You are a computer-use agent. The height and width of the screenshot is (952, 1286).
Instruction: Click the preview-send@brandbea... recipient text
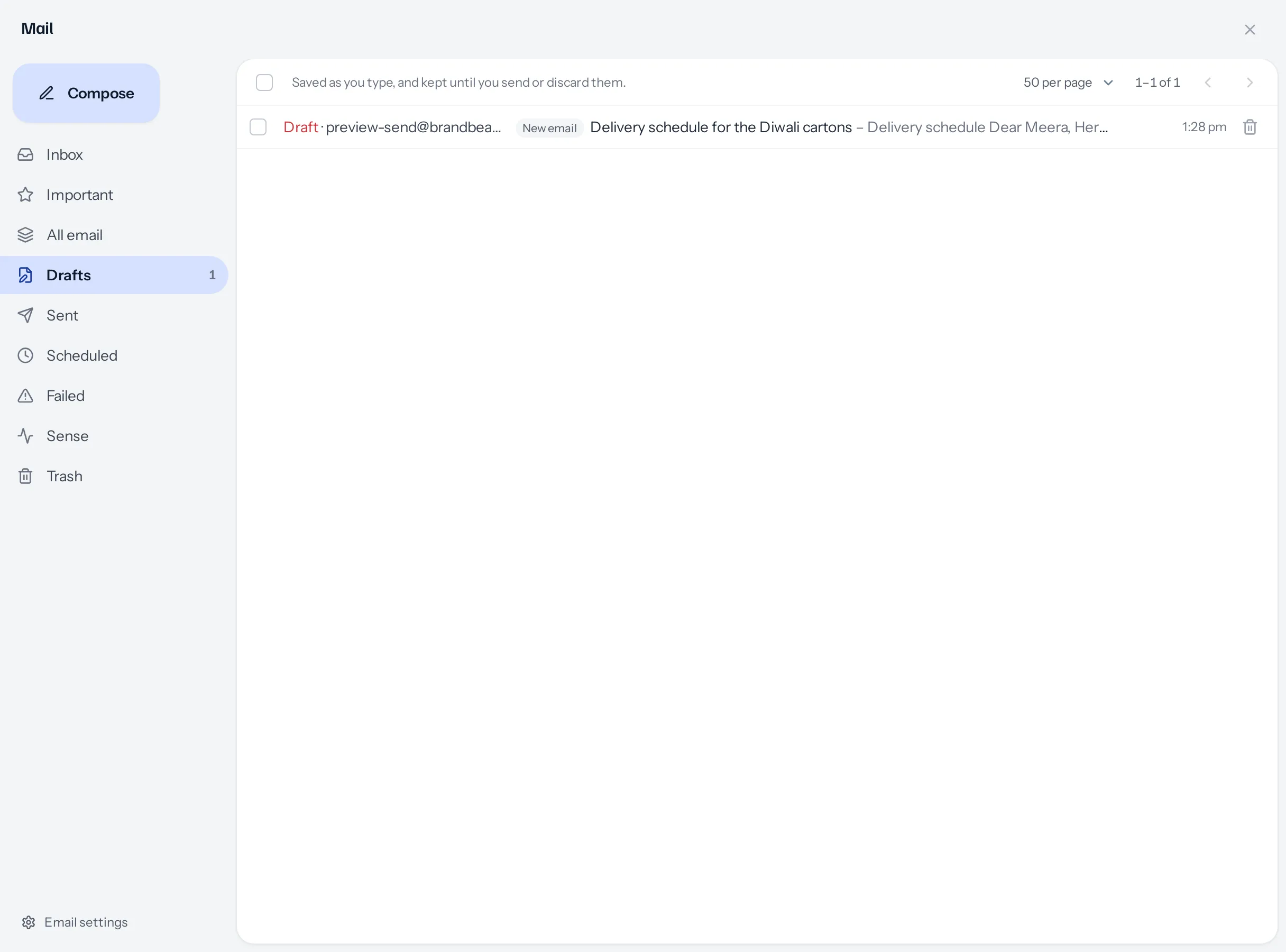(x=413, y=127)
